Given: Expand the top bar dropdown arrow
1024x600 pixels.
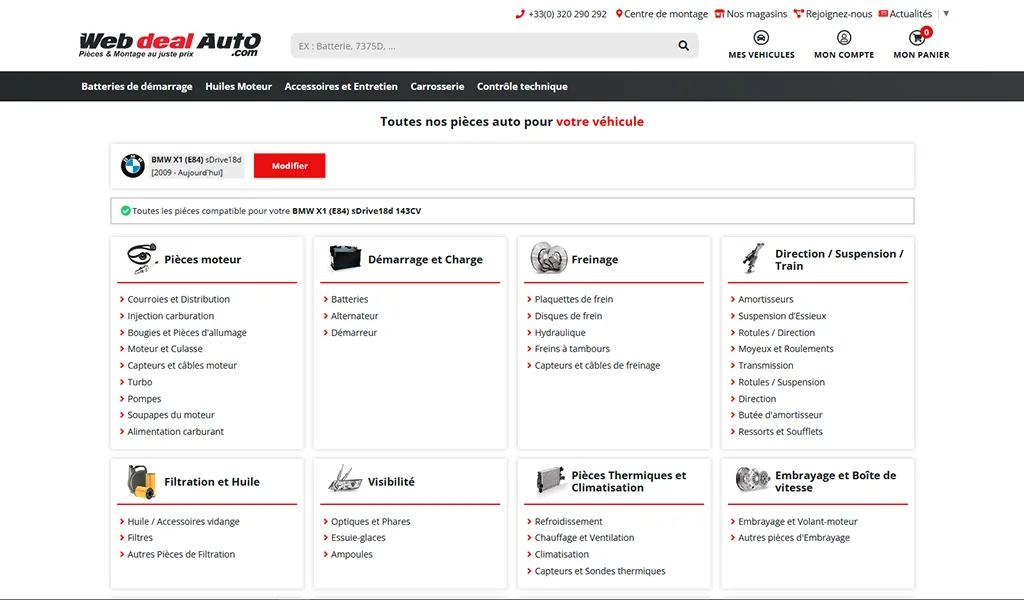Looking at the screenshot, I should [946, 14].
